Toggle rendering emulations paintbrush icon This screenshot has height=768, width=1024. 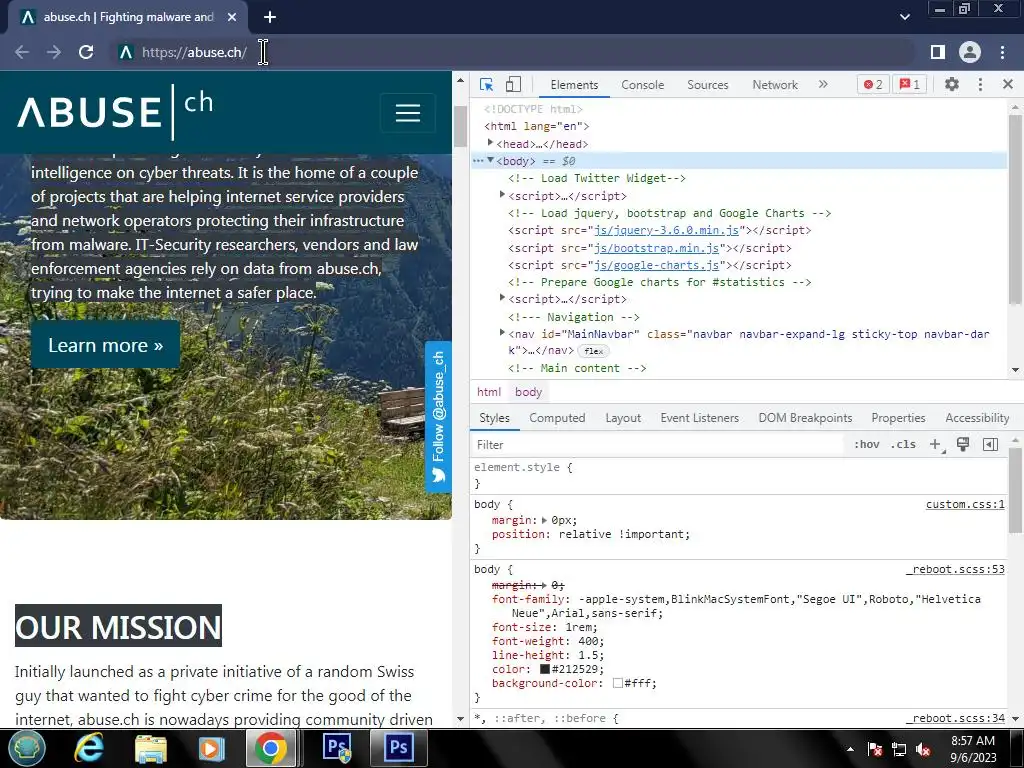tap(963, 445)
